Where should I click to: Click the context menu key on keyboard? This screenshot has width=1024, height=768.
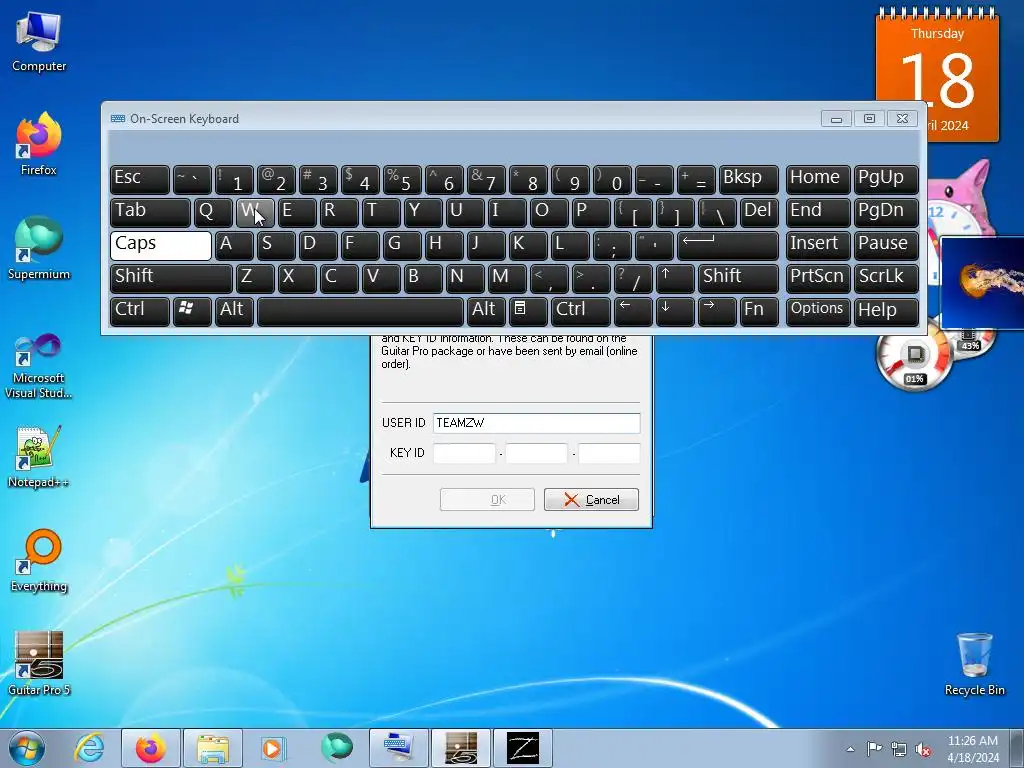point(527,311)
